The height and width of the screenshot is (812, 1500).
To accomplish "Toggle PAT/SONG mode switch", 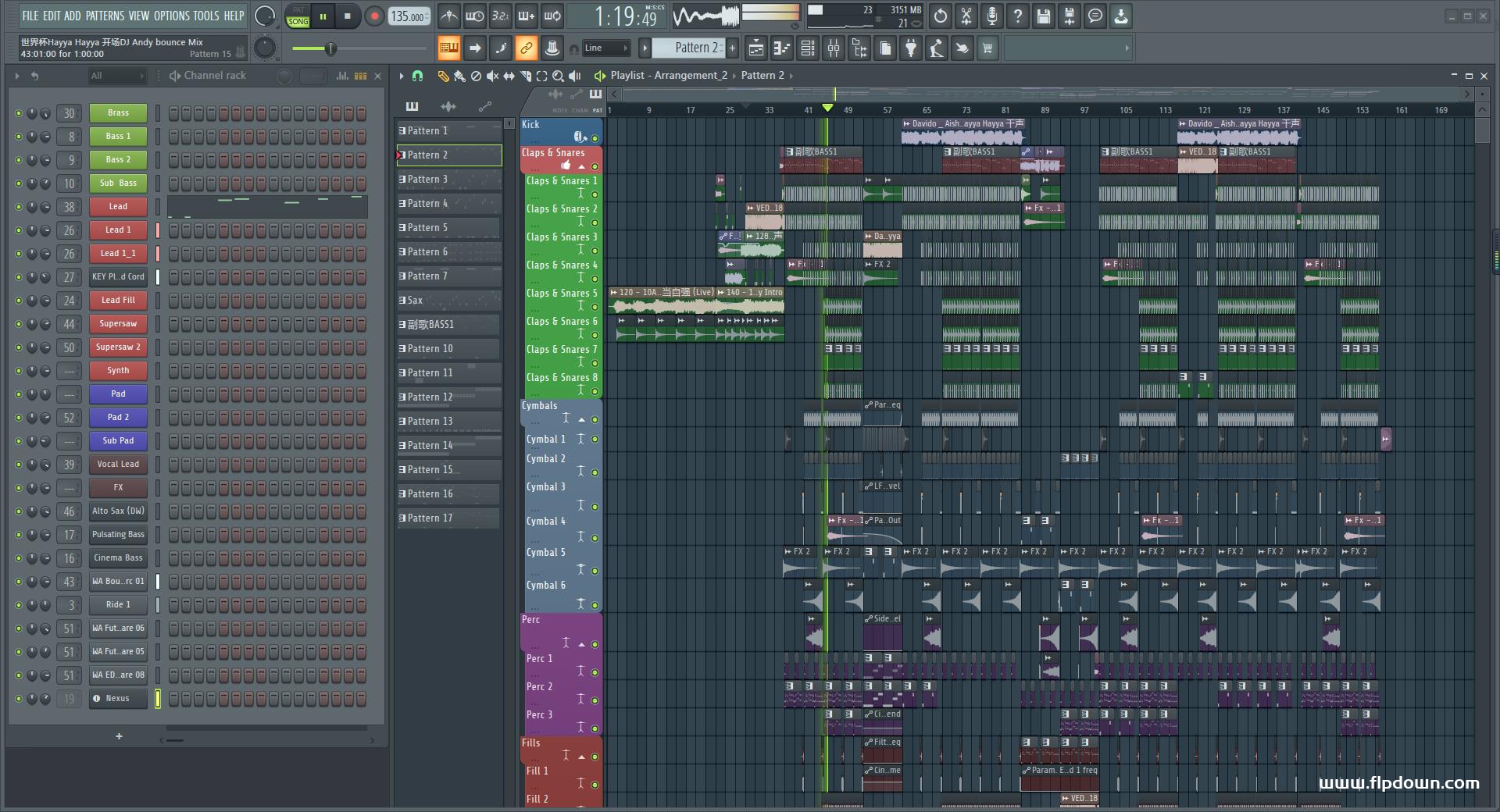I will tap(298, 16).
